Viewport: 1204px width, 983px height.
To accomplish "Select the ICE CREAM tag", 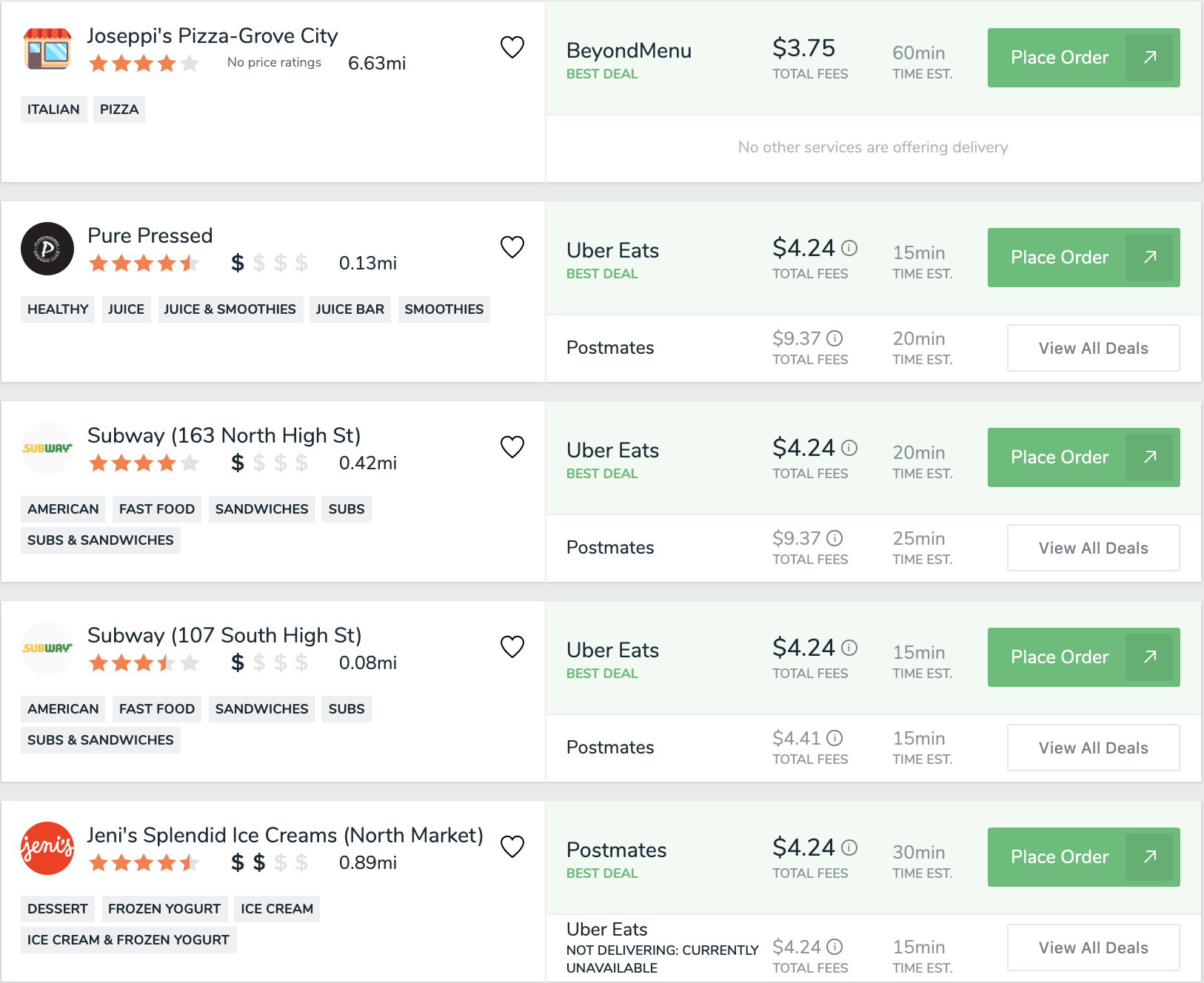I will [x=277, y=909].
